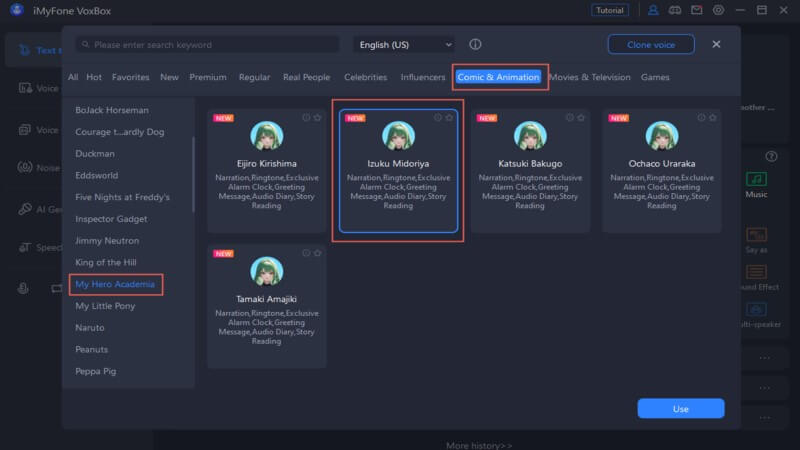Show info for Katsuki Bakugo voice
Viewport: 800px width, 450px height.
coord(569,118)
